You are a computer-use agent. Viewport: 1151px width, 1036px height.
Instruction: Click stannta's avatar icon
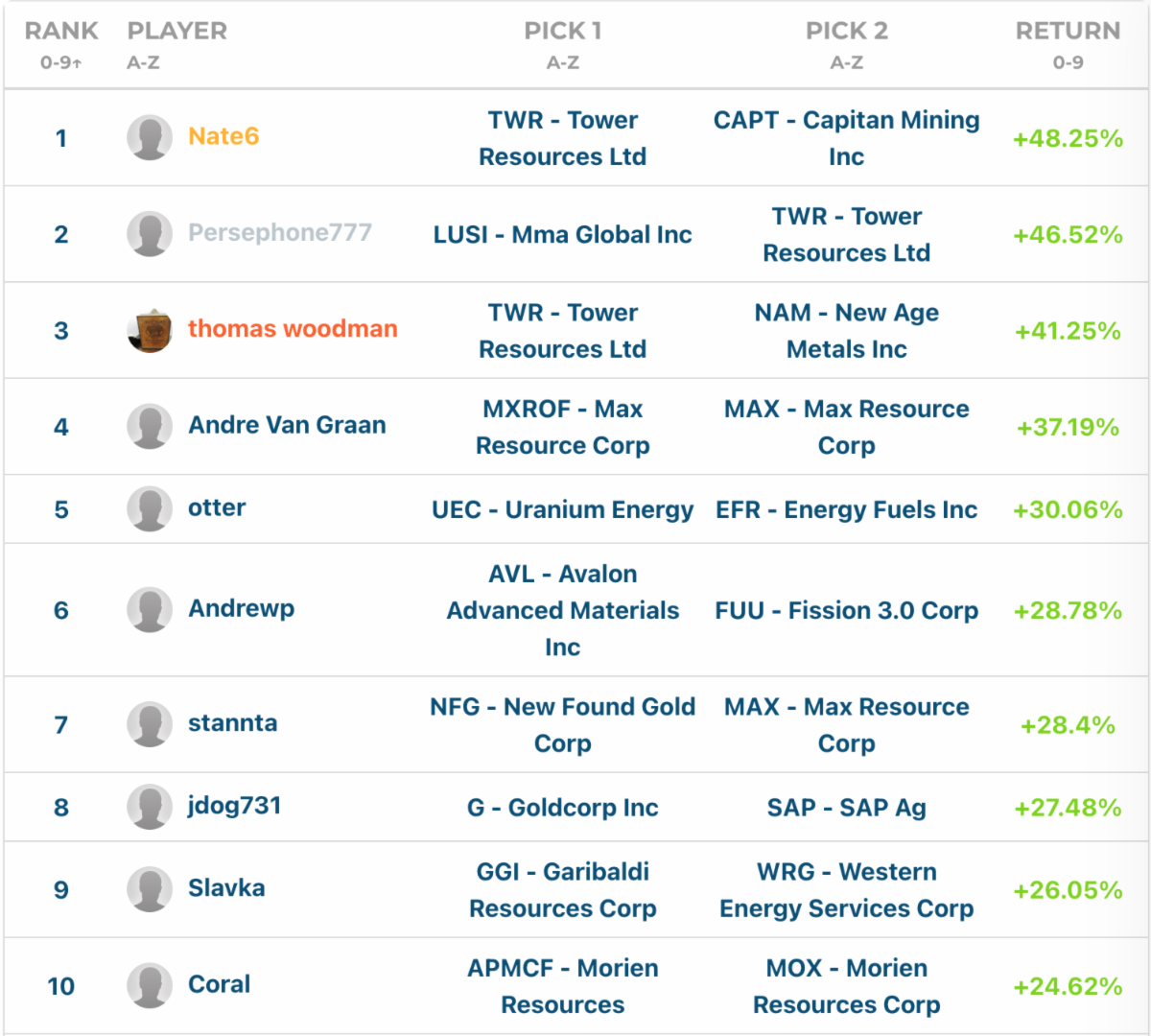pos(150,724)
